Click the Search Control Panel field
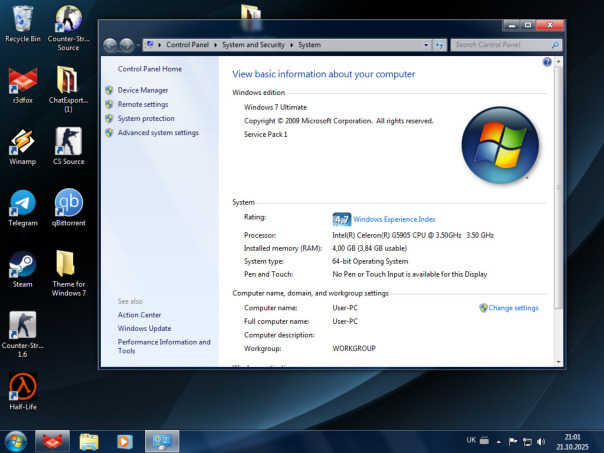Screen dimensions: 604x453 click(x=494, y=45)
